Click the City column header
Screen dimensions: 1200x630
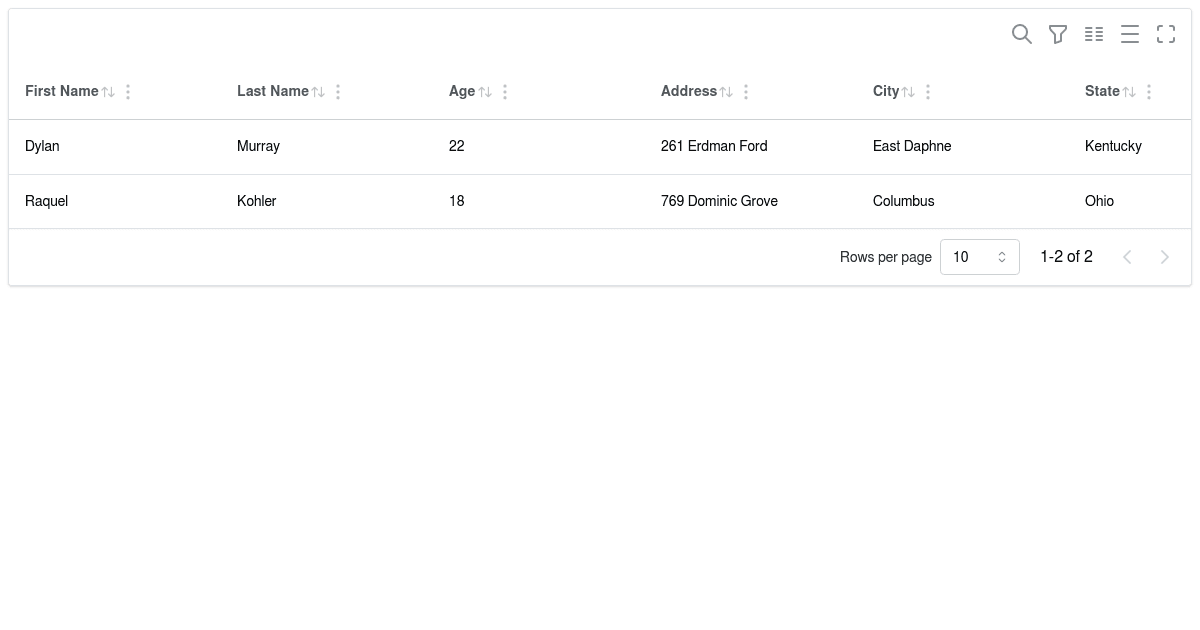(x=886, y=91)
